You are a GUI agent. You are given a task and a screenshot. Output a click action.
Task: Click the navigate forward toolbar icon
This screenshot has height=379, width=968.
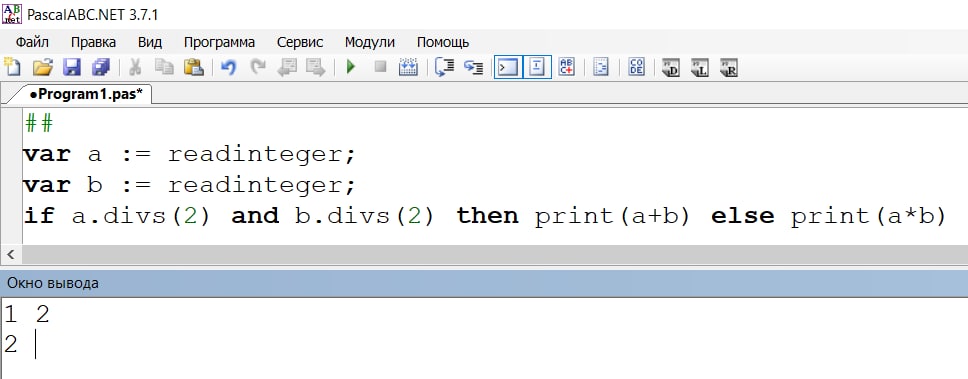(x=315, y=67)
